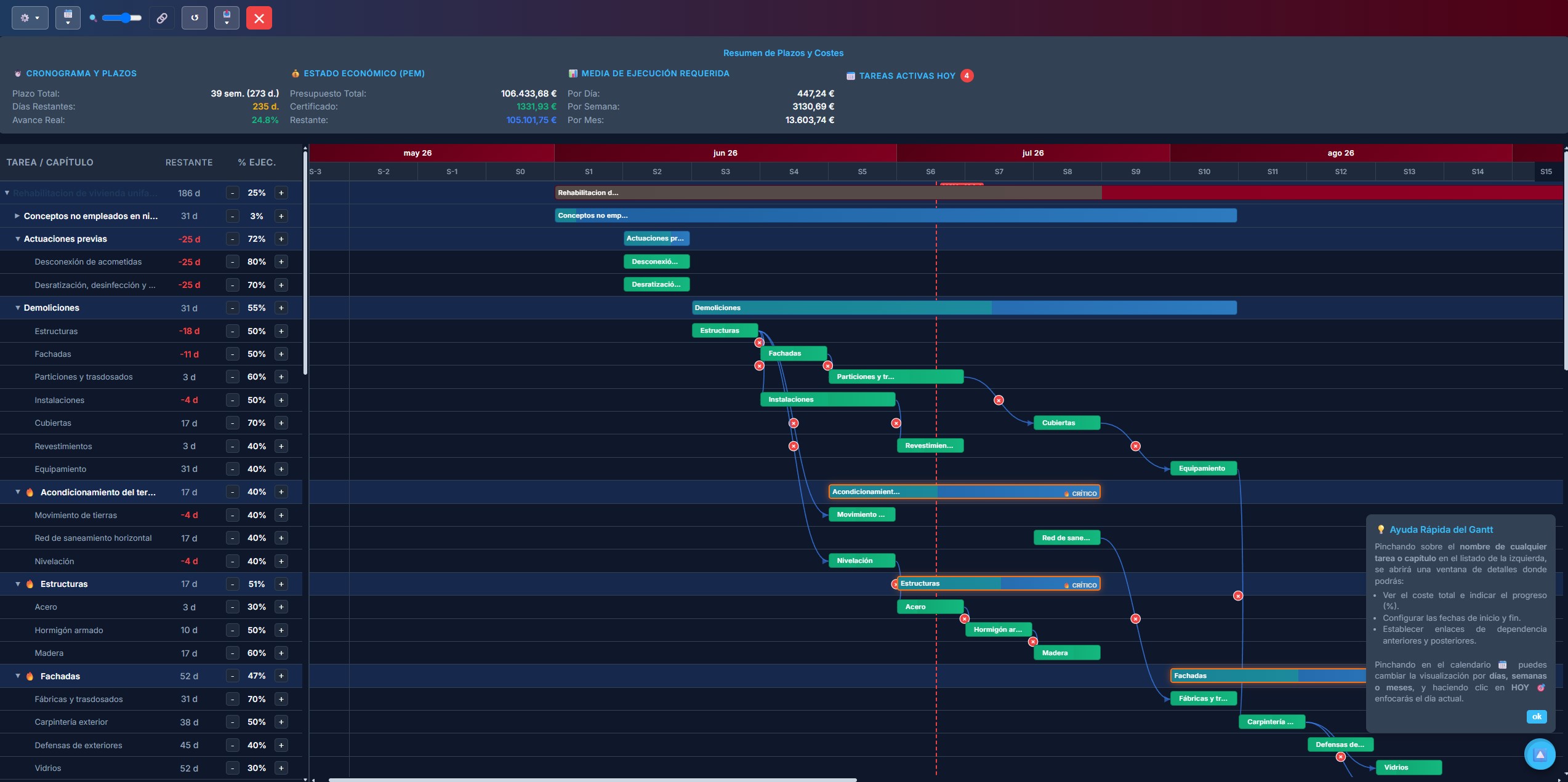Increase percent for Movimiento de tierras
Screen dimensions: 1568x782
click(281, 515)
